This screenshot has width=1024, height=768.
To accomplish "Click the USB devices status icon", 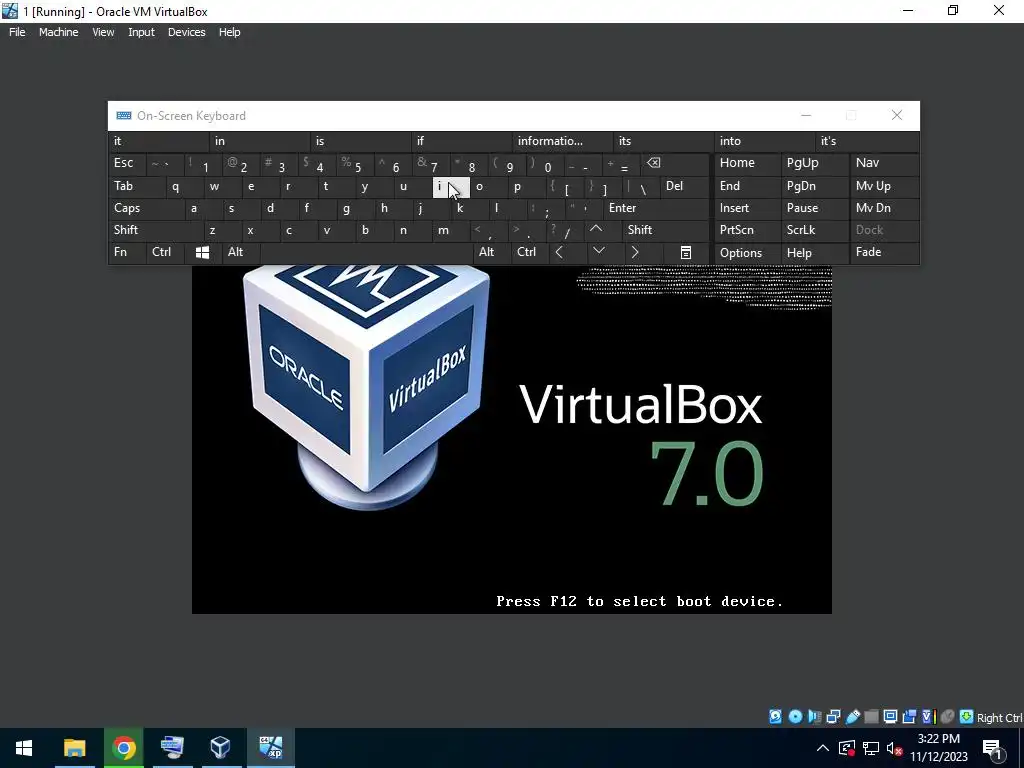I will coord(853,716).
